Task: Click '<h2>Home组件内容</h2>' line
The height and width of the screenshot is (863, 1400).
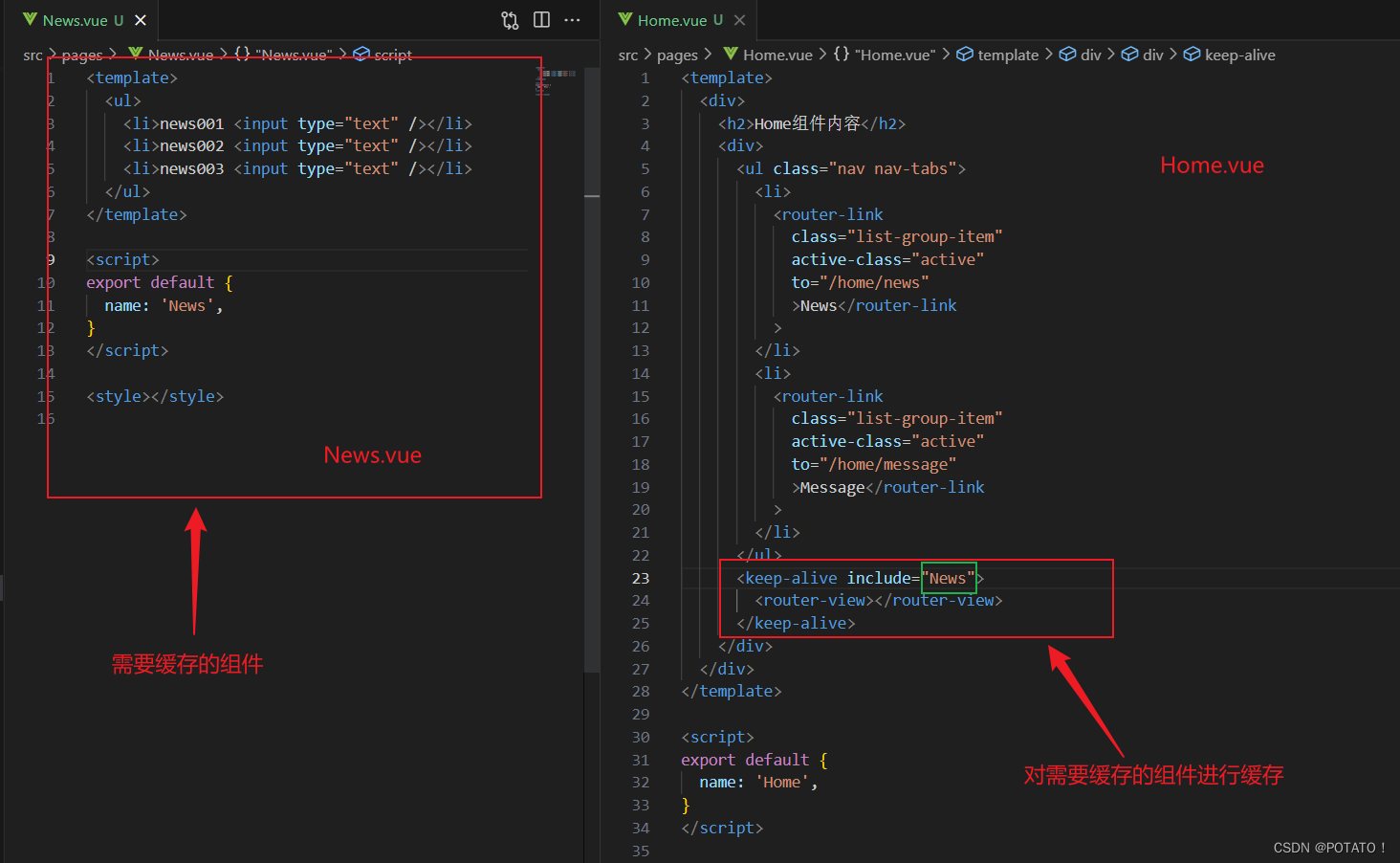Action: (x=812, y=123)
